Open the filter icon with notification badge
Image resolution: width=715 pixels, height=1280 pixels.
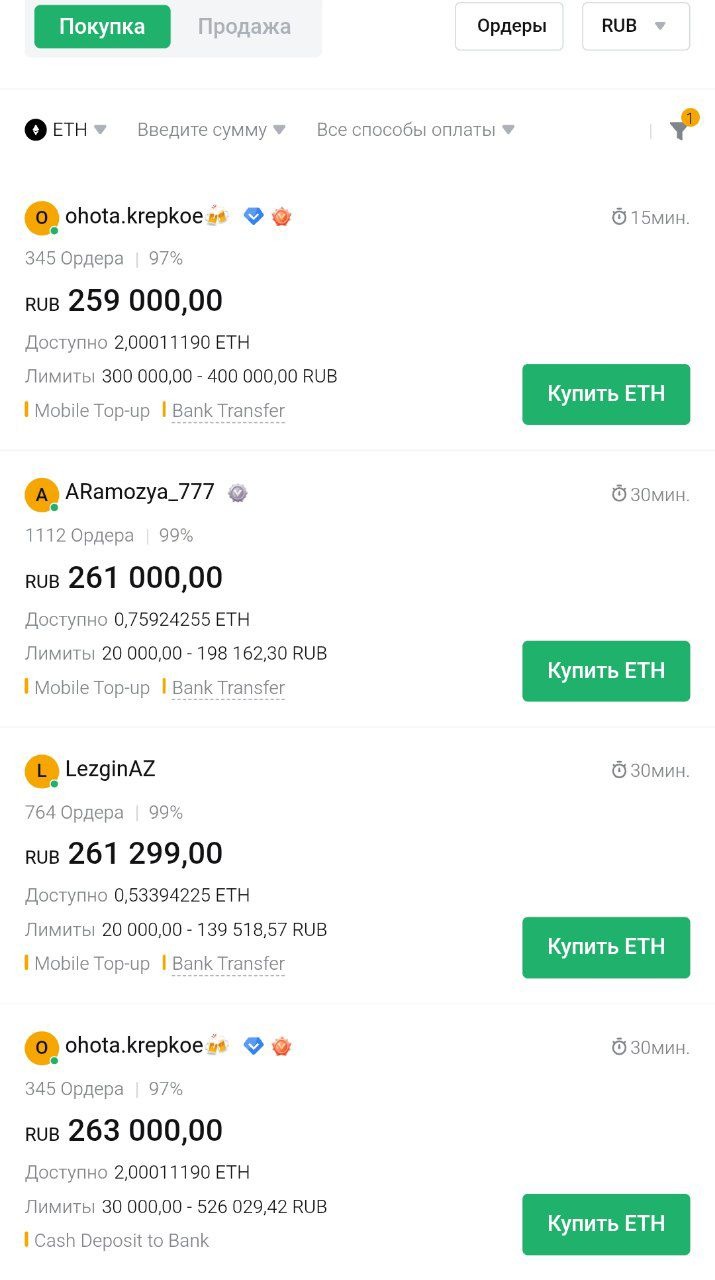coord(679,131)
